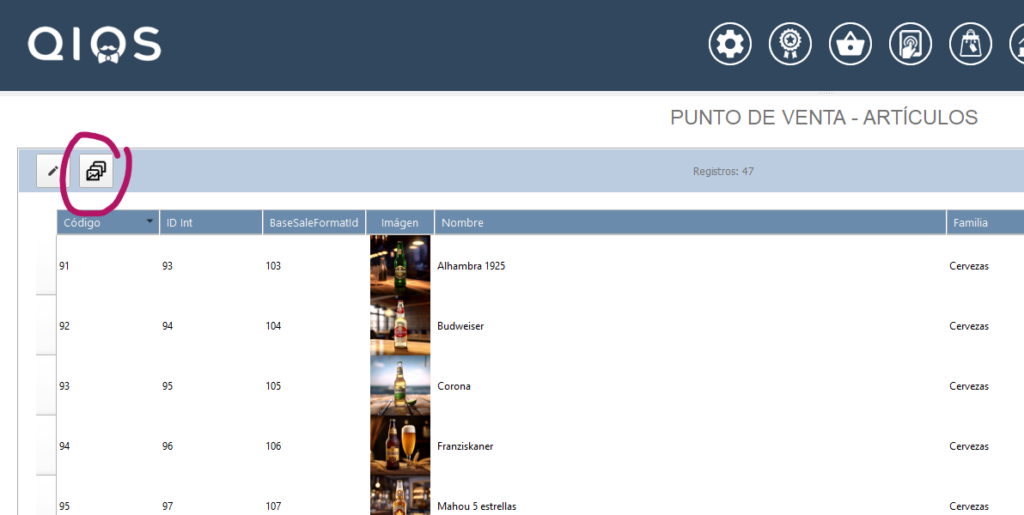Click the pencil edit button
Viewport: 1024px width, 515px height.
pos(53,172)
